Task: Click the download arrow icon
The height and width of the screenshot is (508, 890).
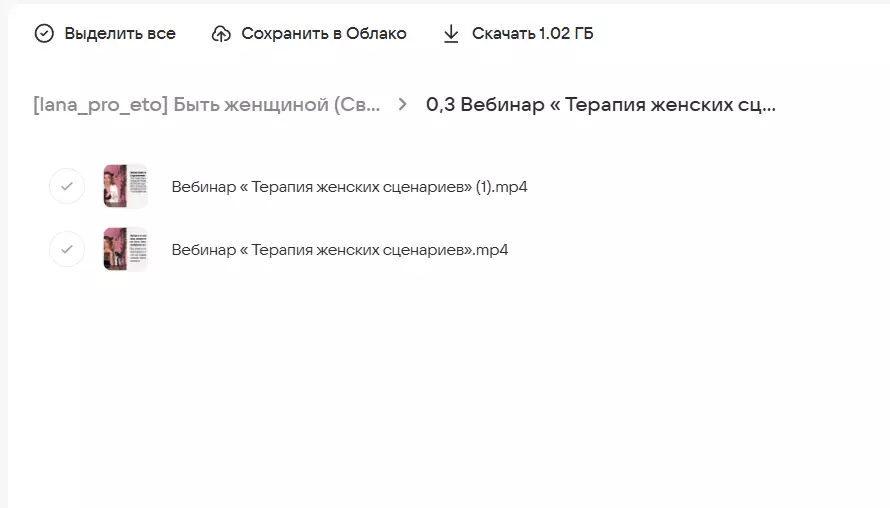Action: coord(451,34)
